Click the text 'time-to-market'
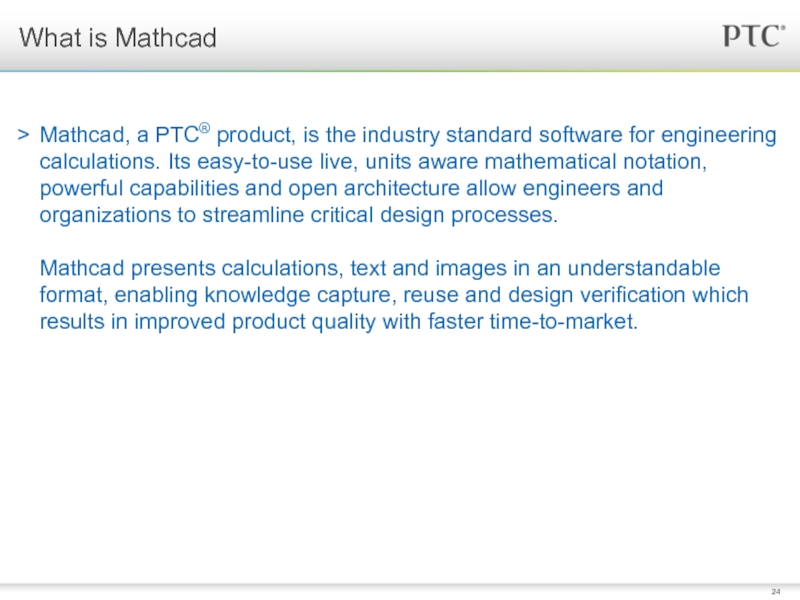The width and height of the screenshot is (800, 600). click(562, 322)
